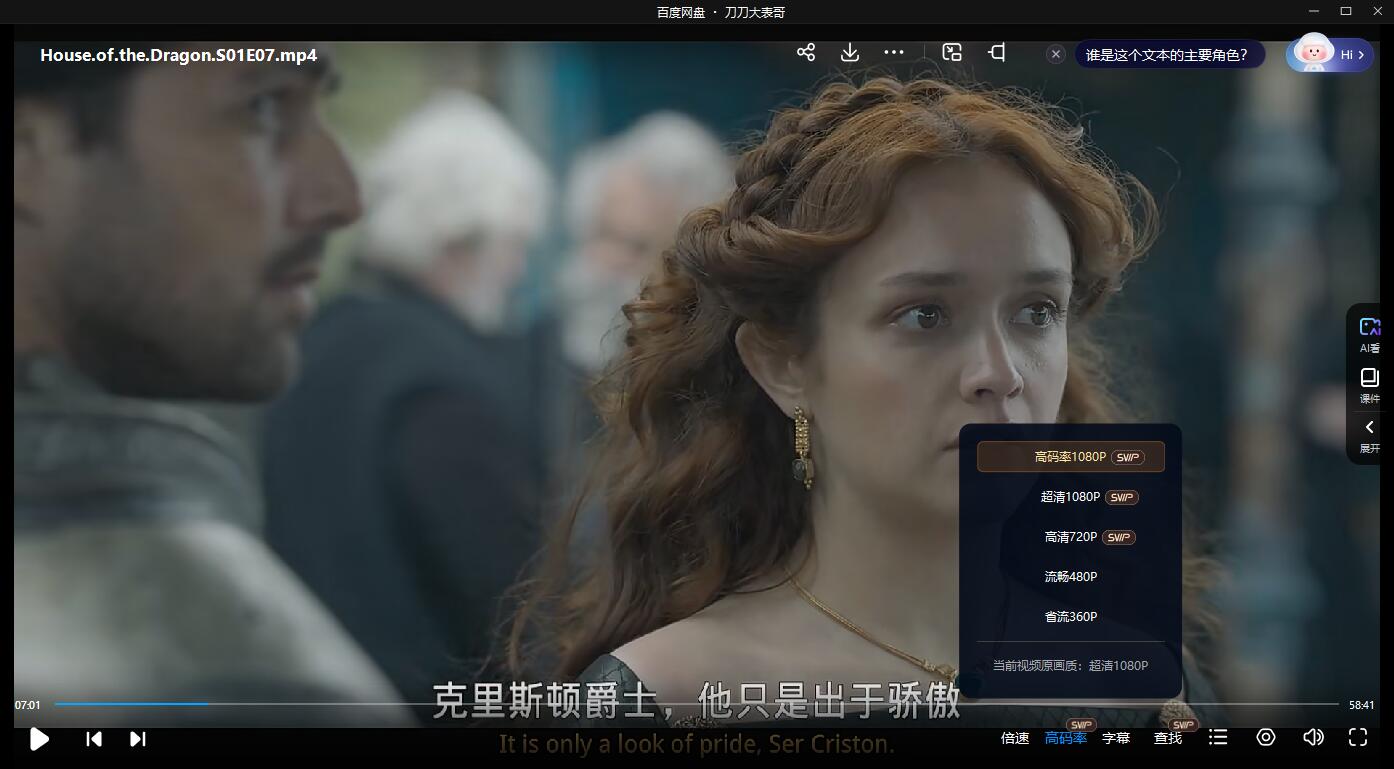The image size is (1394, 769).
Task: Open the Hi assistant chevron at top right
Action: (1359, 55)
